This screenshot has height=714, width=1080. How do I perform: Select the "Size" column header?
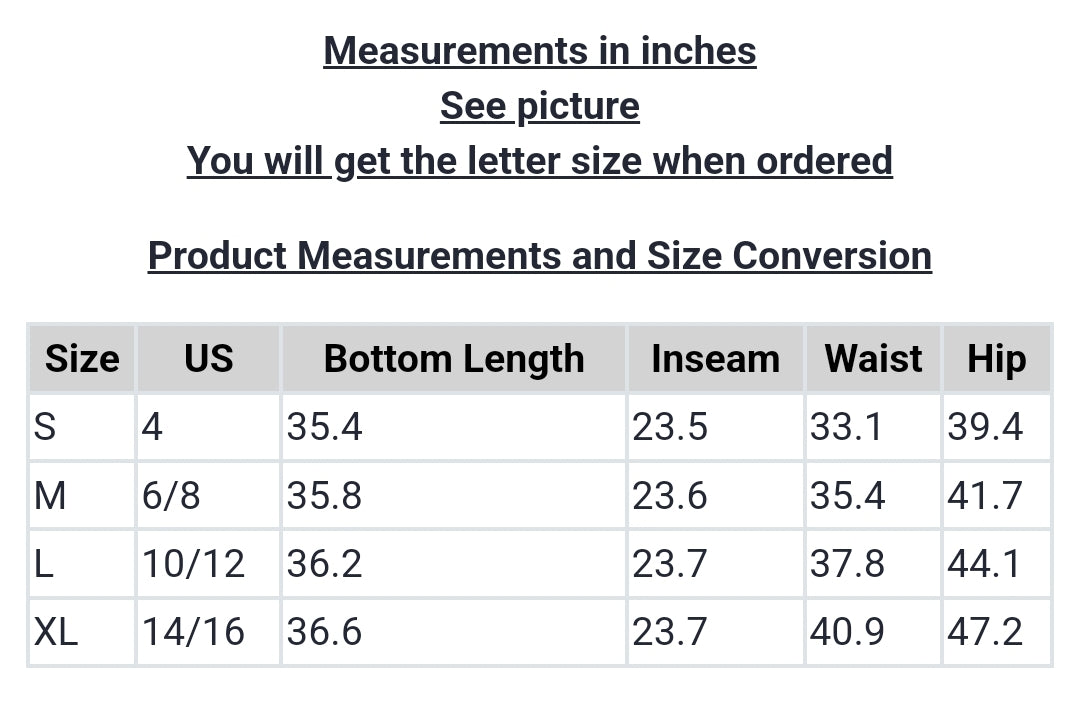tap(82, 358)
